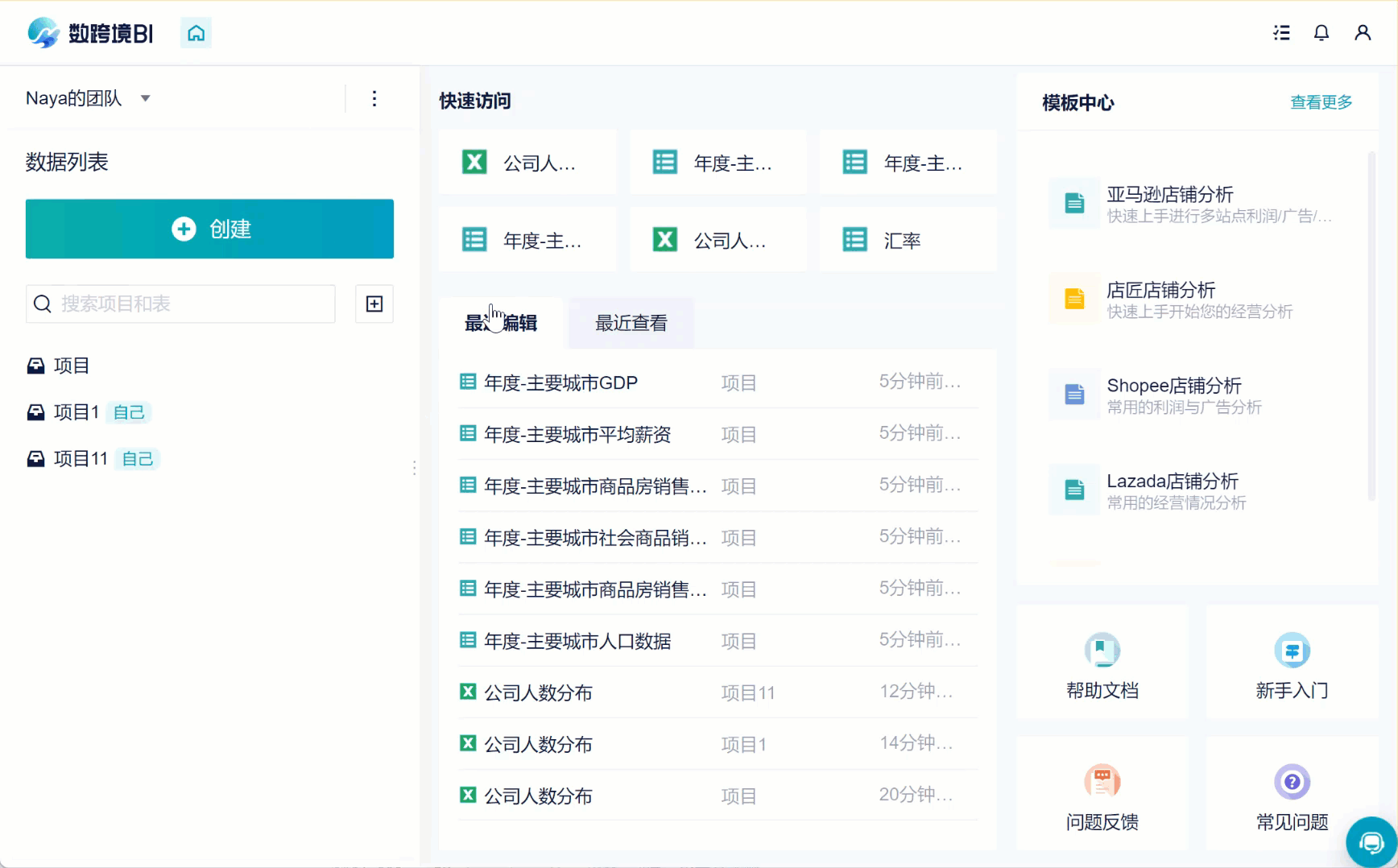Image resolution: width=1398 pixels, height=868 pixels.
Task: Open the 帮助文档 help docs icon
Action: click(1102, 651)
